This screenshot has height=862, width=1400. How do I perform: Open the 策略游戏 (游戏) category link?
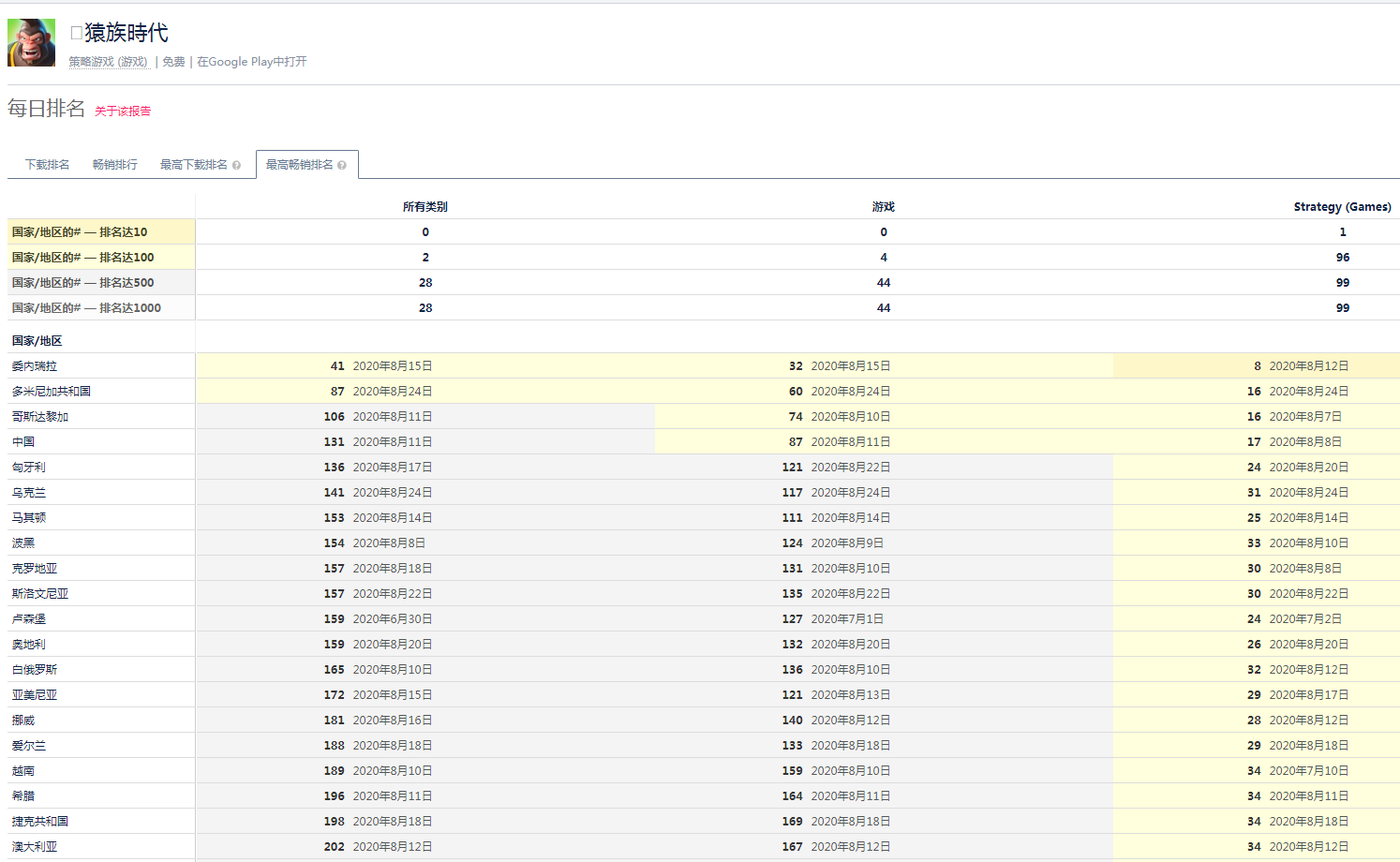coord(108,62)
